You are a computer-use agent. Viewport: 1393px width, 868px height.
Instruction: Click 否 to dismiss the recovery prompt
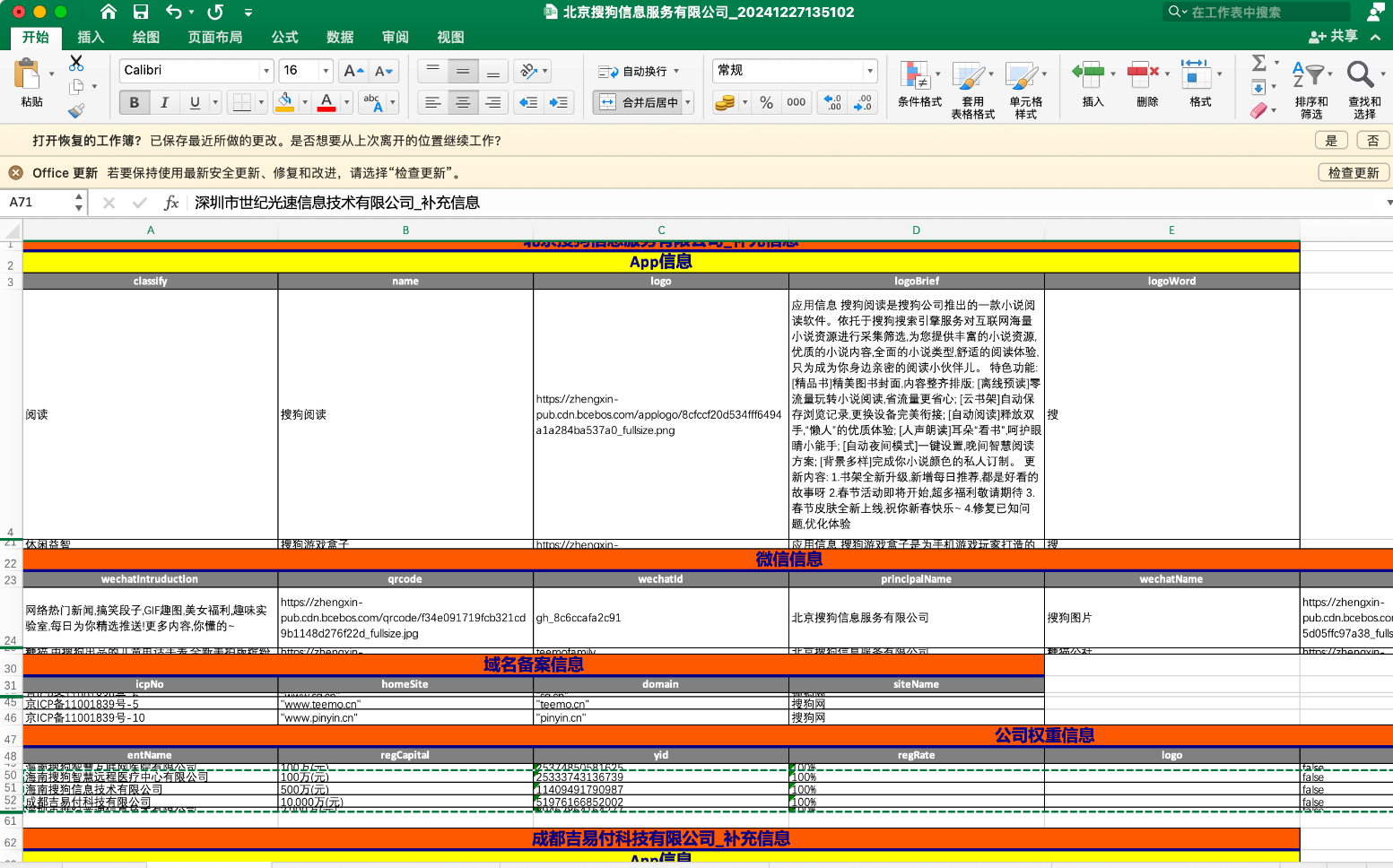pyautogui.click(x=1372, y=140)
